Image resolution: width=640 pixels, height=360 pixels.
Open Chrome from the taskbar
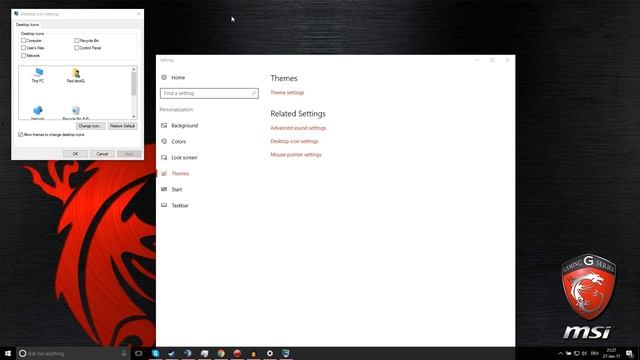tap(221, 353)
